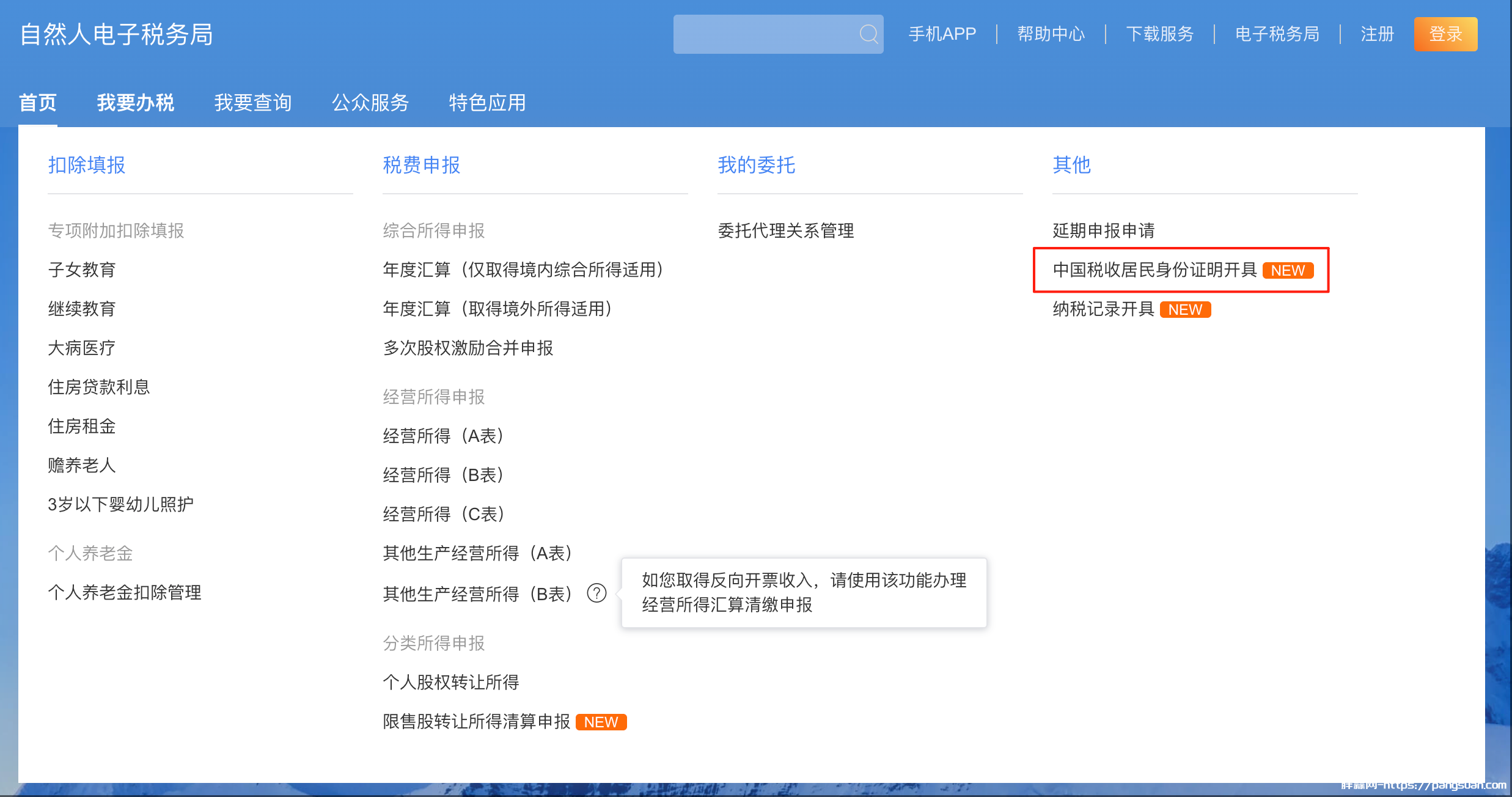The width and height of the screenshot is (1512, 797).
Task: Switch to the 我要查询 tab
Action: tap(252, 103)
